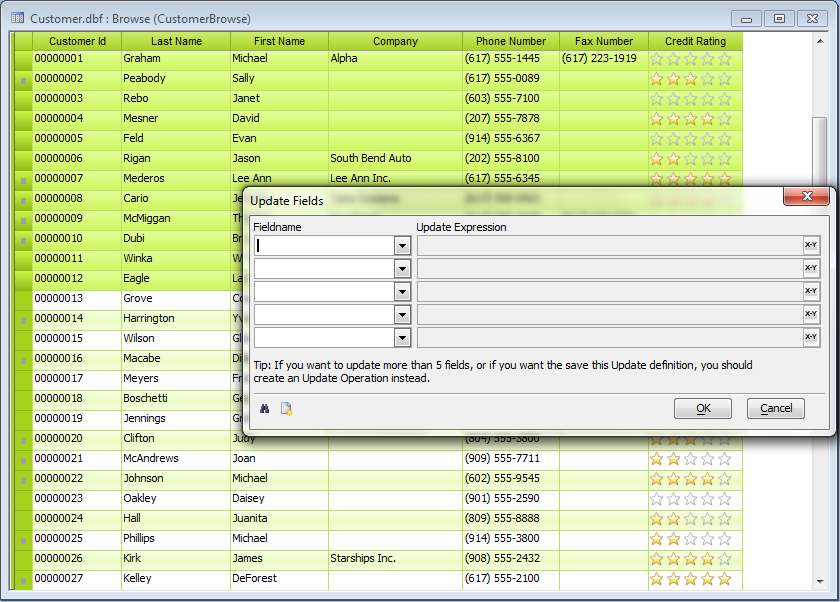
Task: Click the table icon in Customer.dbf title bar
Action: 17,18
